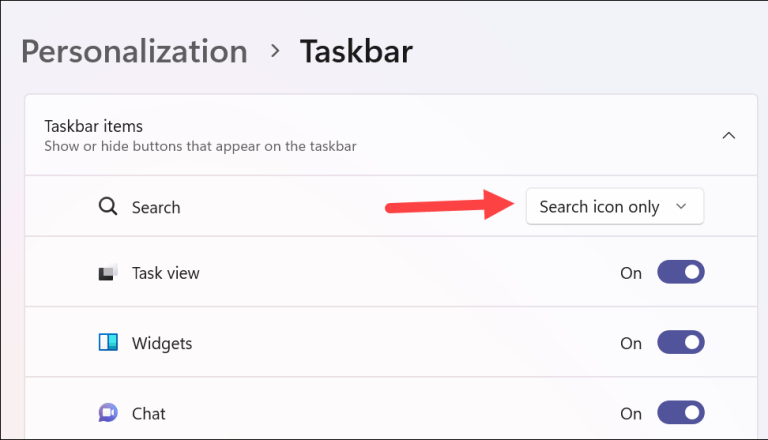This screenshot has height=440, width=768.
Task: Collapse the Taskbar items section chevron
Action: (729, 135)
